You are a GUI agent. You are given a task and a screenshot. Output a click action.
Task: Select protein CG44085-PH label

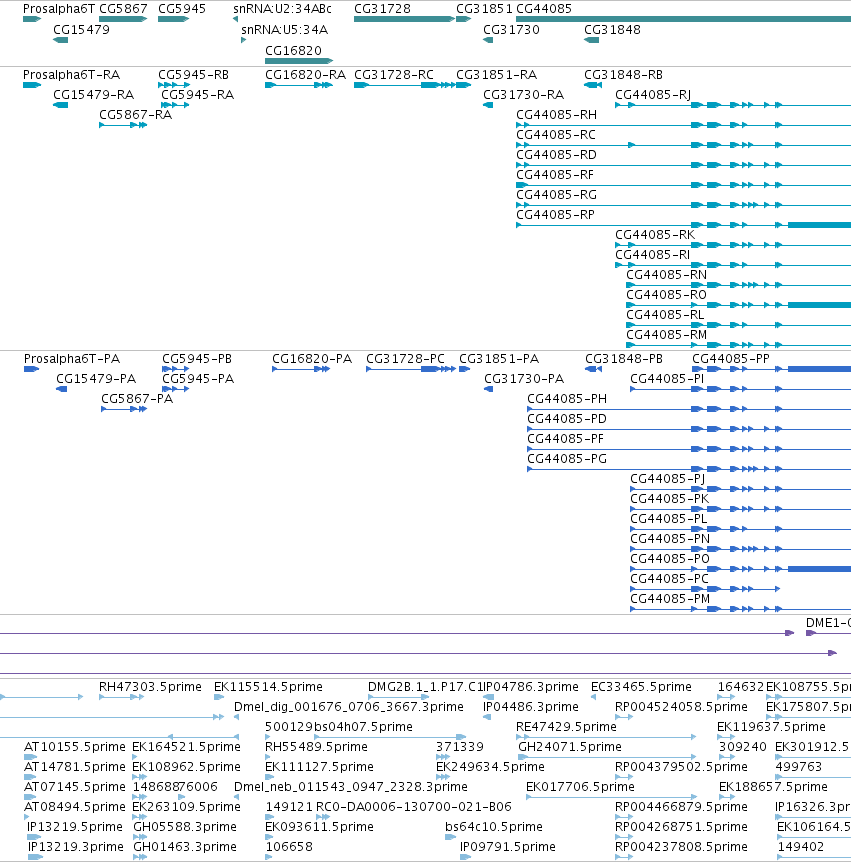(x=567, y=399)
